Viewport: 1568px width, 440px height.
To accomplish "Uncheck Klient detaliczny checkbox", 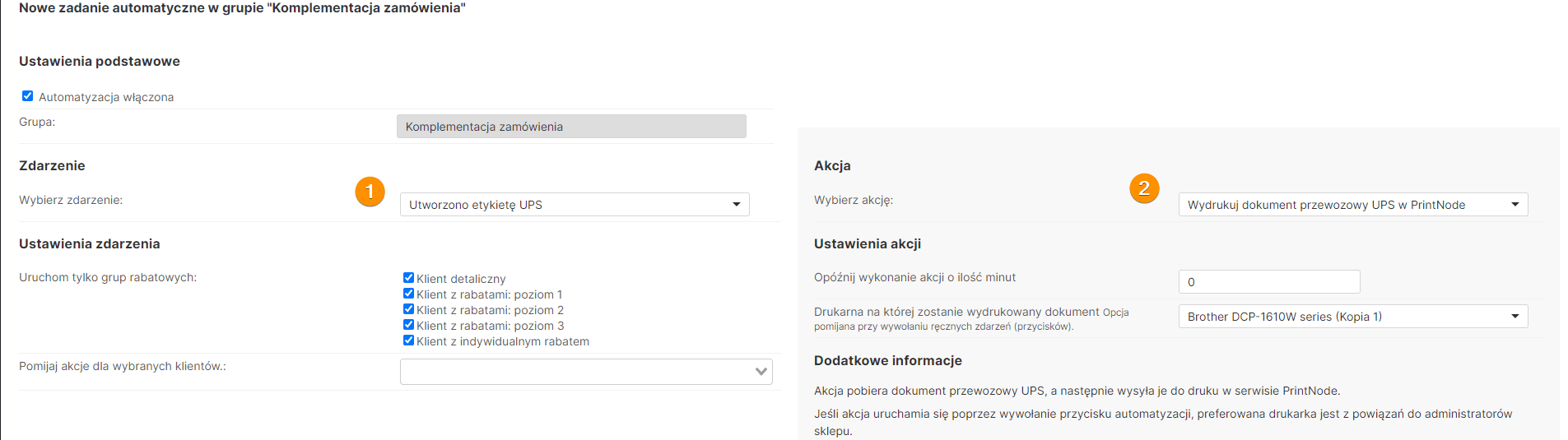I will 408,278.
